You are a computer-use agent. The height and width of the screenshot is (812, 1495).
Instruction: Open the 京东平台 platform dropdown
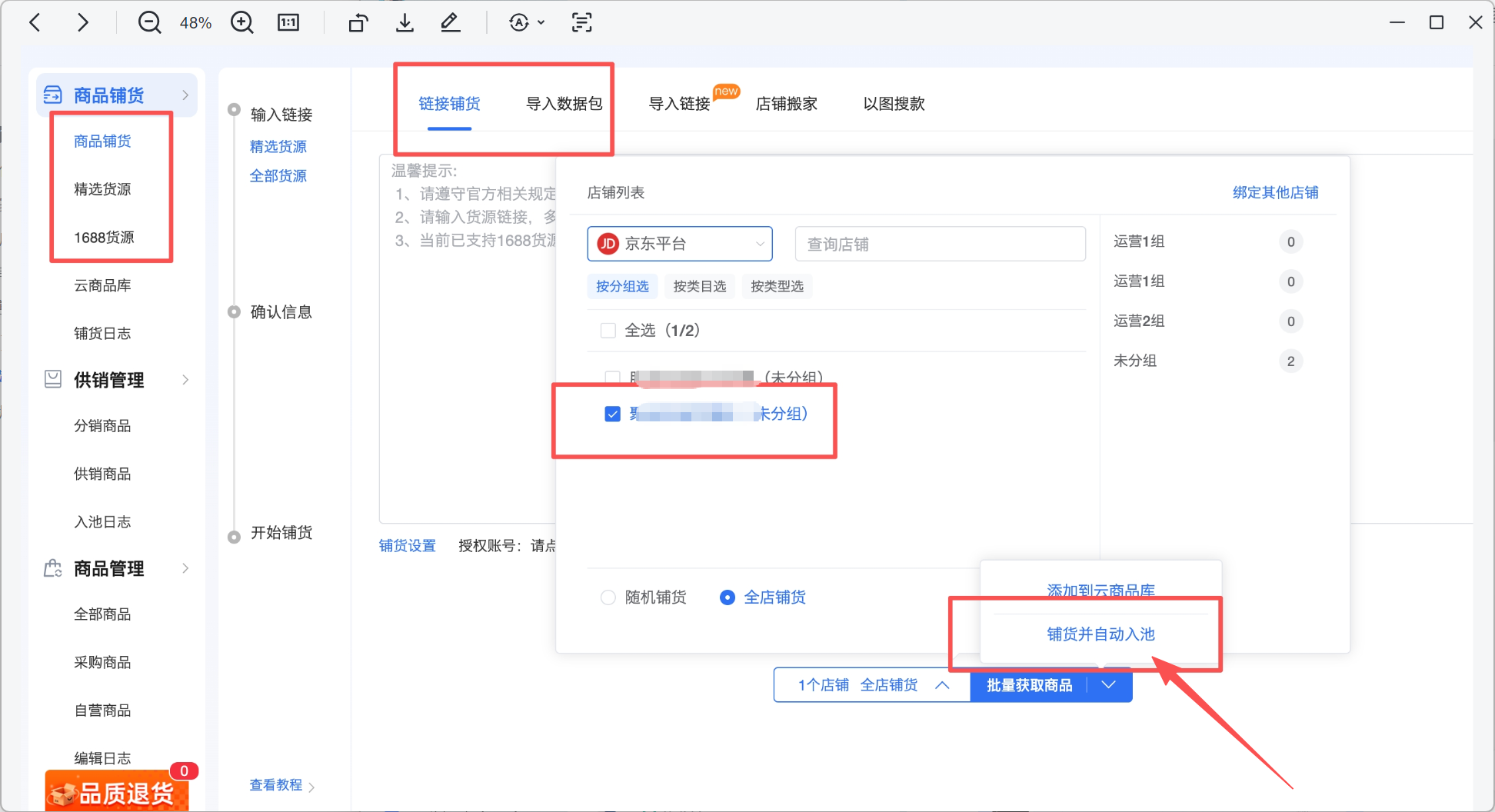680,244
